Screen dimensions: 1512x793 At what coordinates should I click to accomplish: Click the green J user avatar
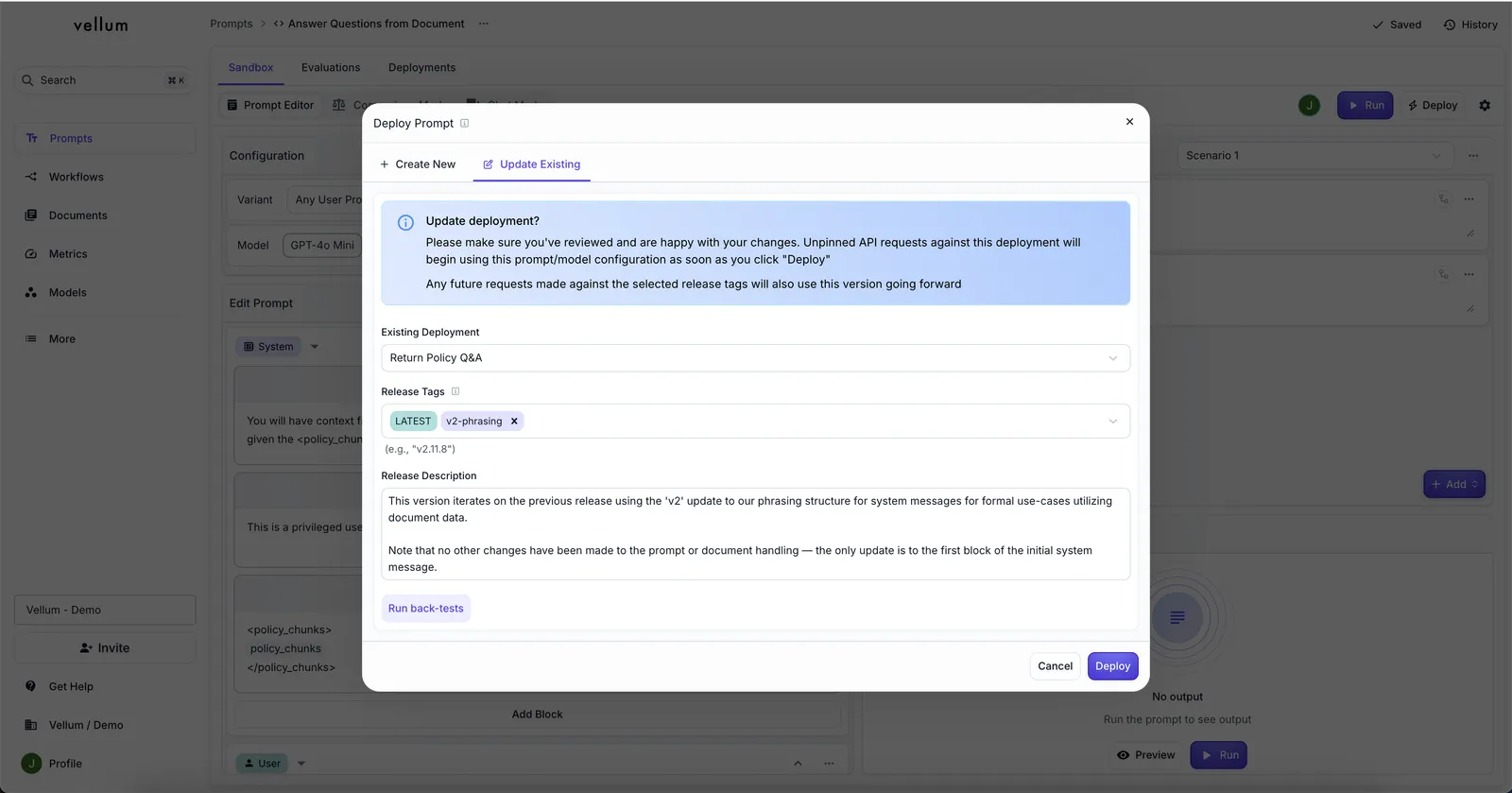click(1309, 106)
